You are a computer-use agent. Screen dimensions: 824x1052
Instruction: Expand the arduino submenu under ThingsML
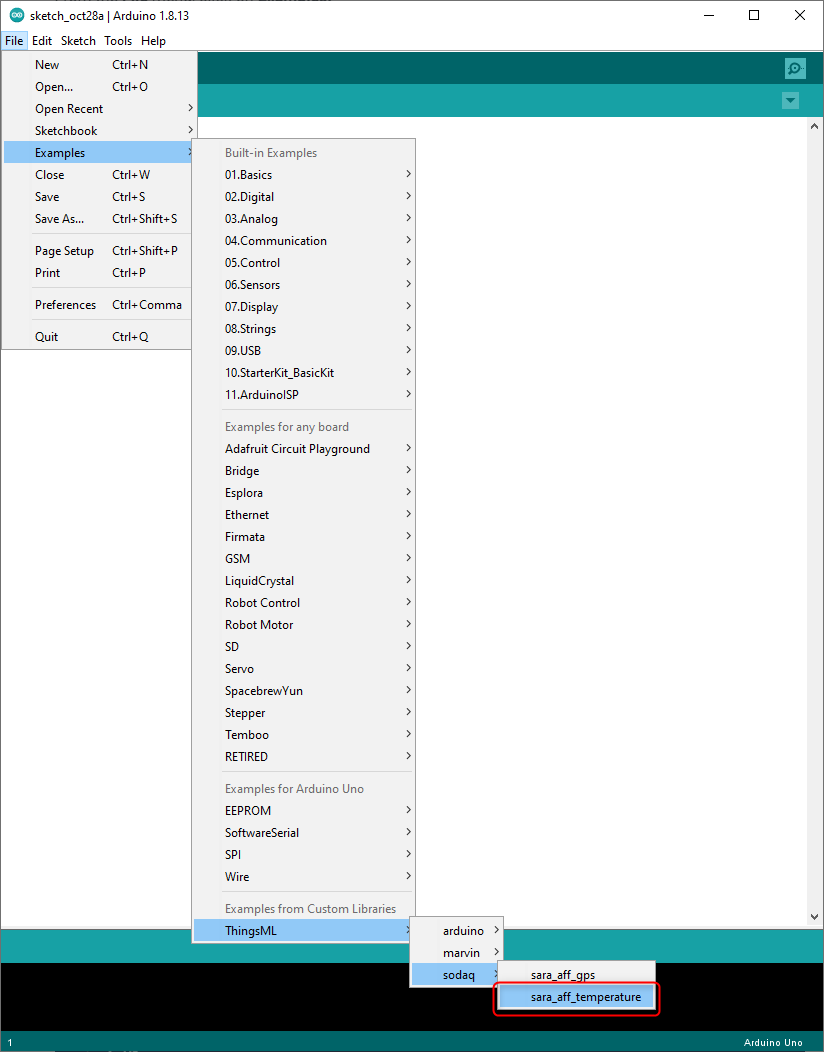(x=456, y=931)
